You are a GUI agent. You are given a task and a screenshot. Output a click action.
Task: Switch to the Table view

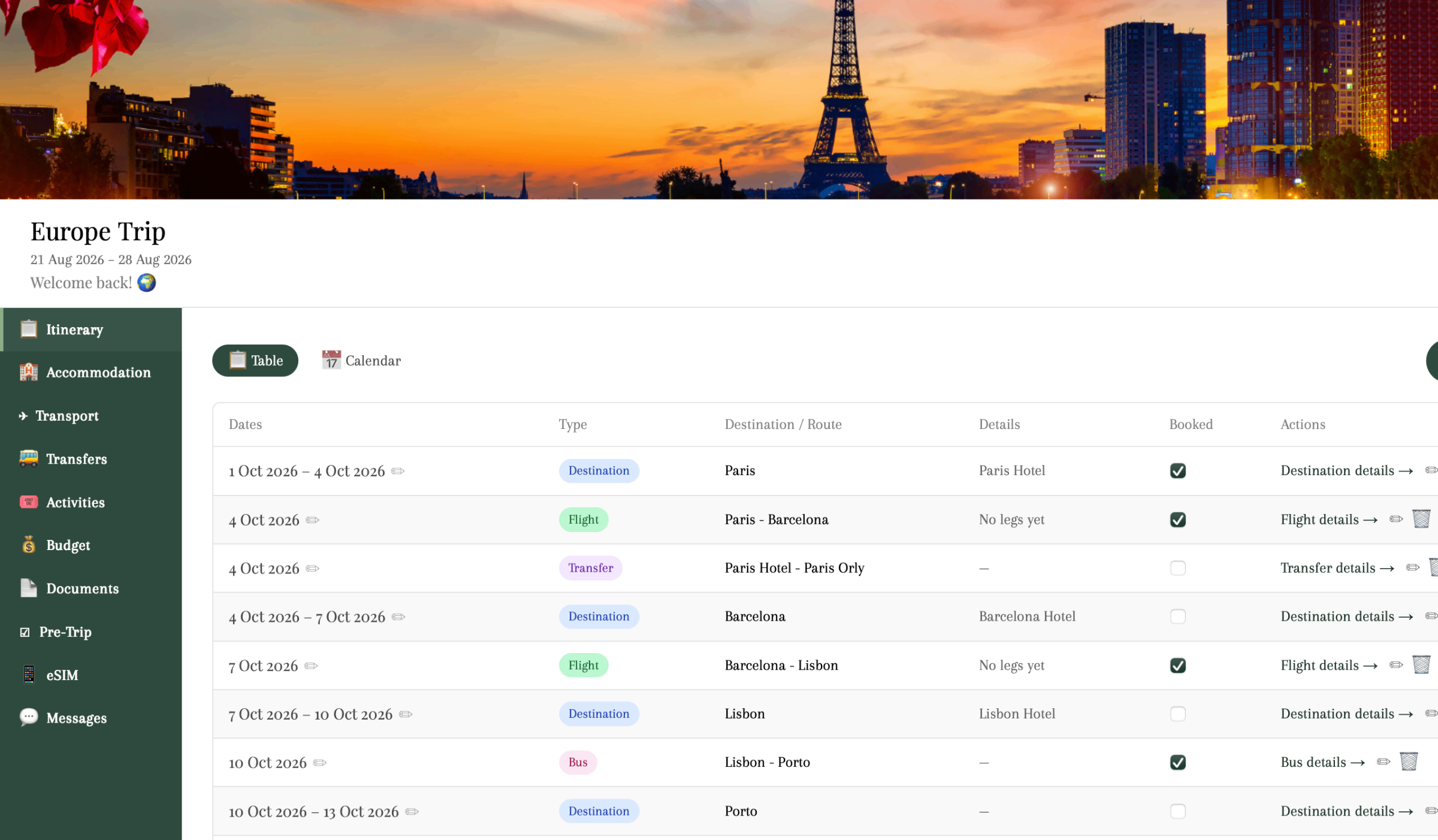tap(255, 361)
